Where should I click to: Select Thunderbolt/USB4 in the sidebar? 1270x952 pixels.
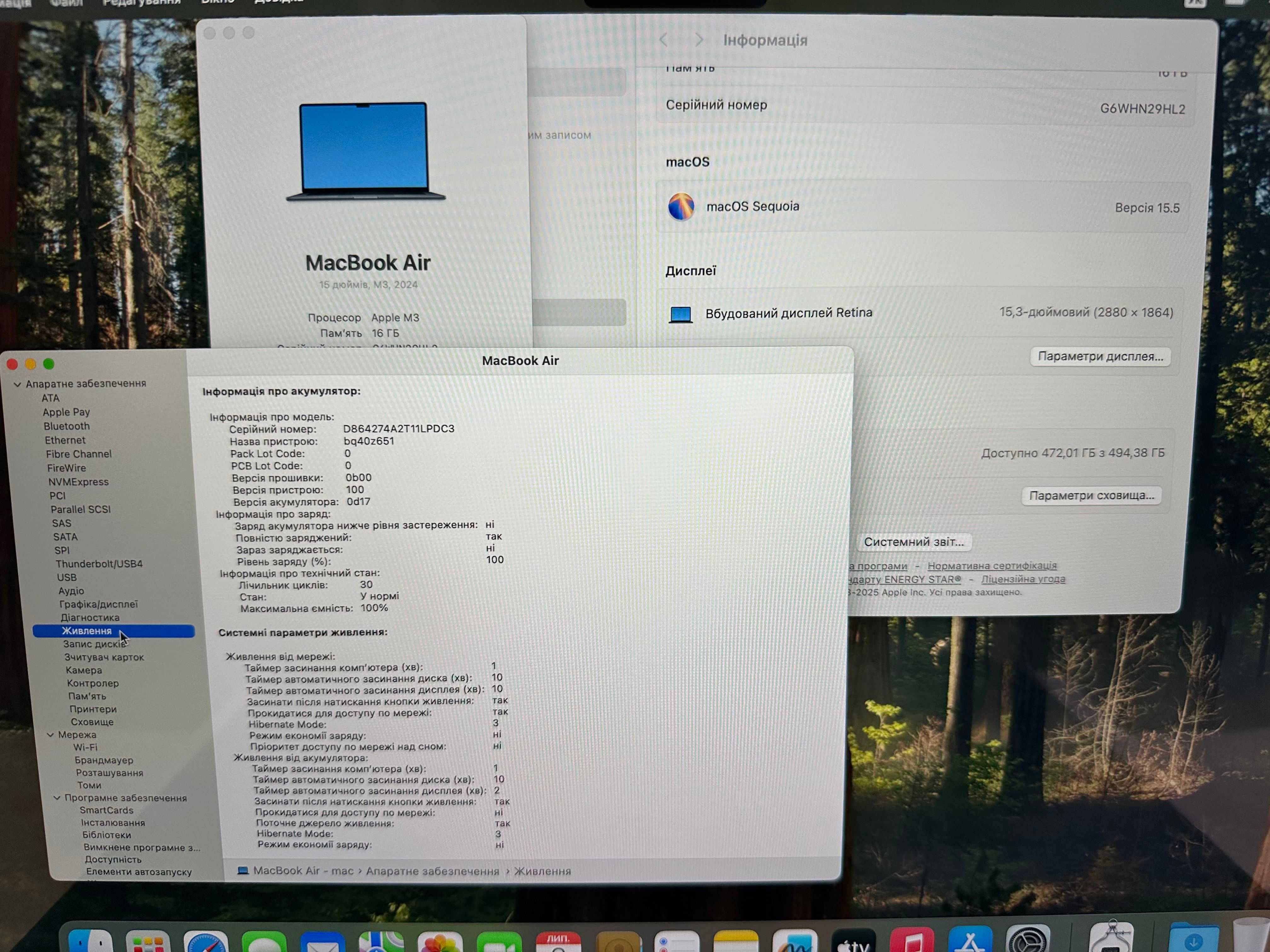99,564
